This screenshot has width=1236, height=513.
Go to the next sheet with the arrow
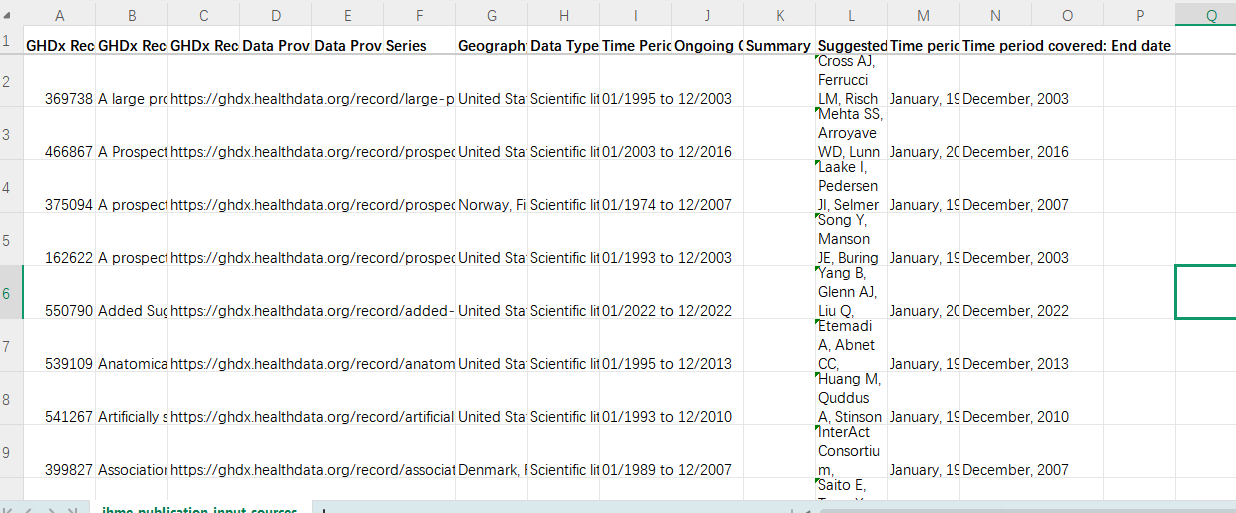coord(51,510)
